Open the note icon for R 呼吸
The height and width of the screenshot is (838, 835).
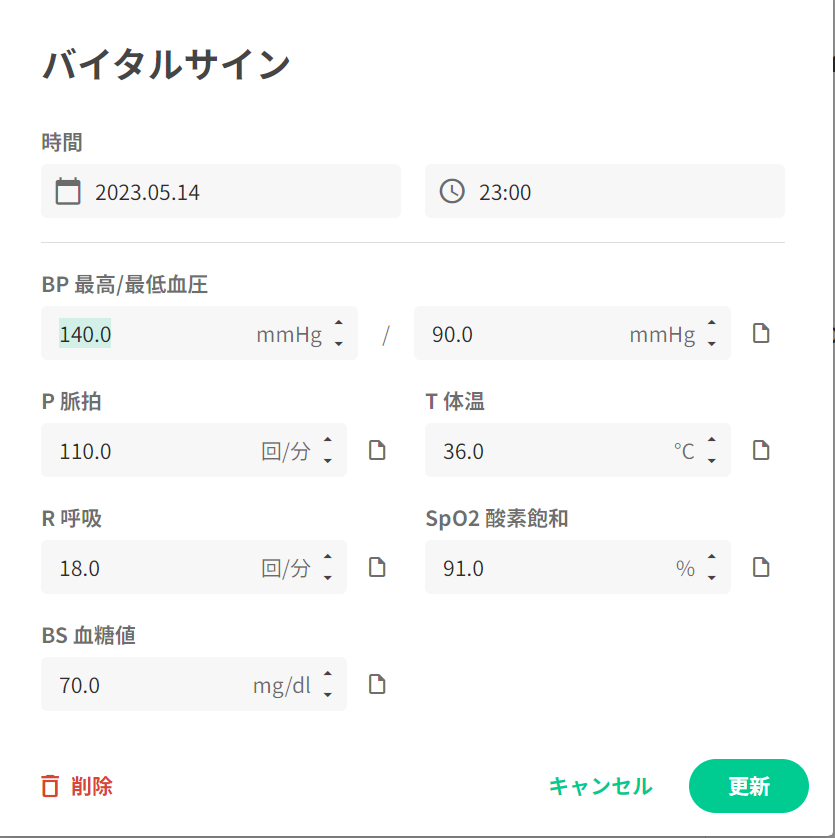point(377,567)
